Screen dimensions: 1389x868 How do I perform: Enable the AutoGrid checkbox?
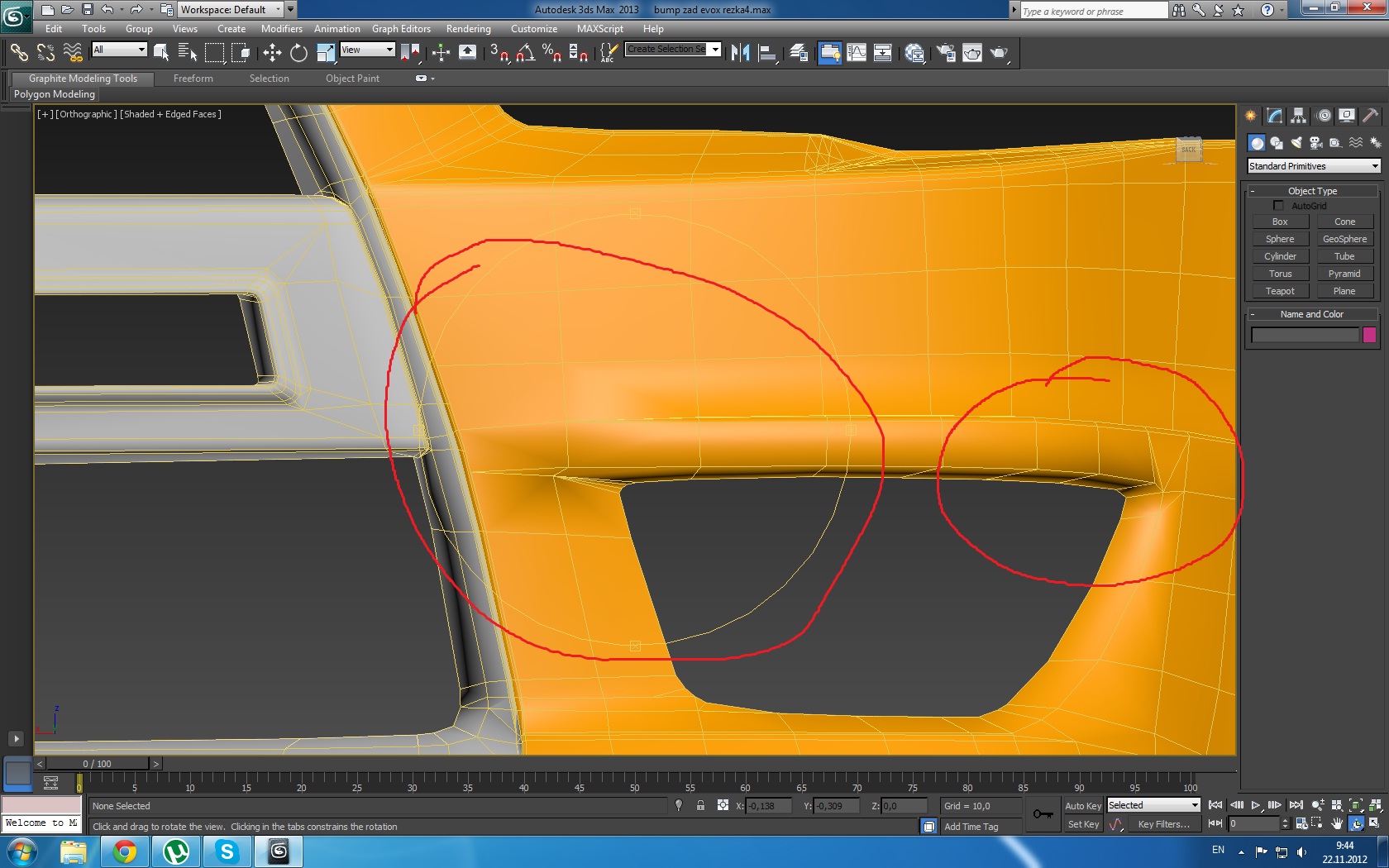pos(1278,206)
